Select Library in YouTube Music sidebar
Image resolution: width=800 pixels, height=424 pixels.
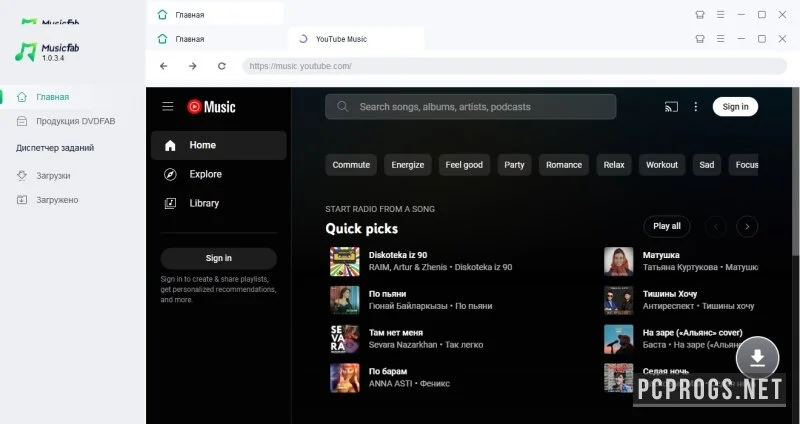click(x=219, y=204)
